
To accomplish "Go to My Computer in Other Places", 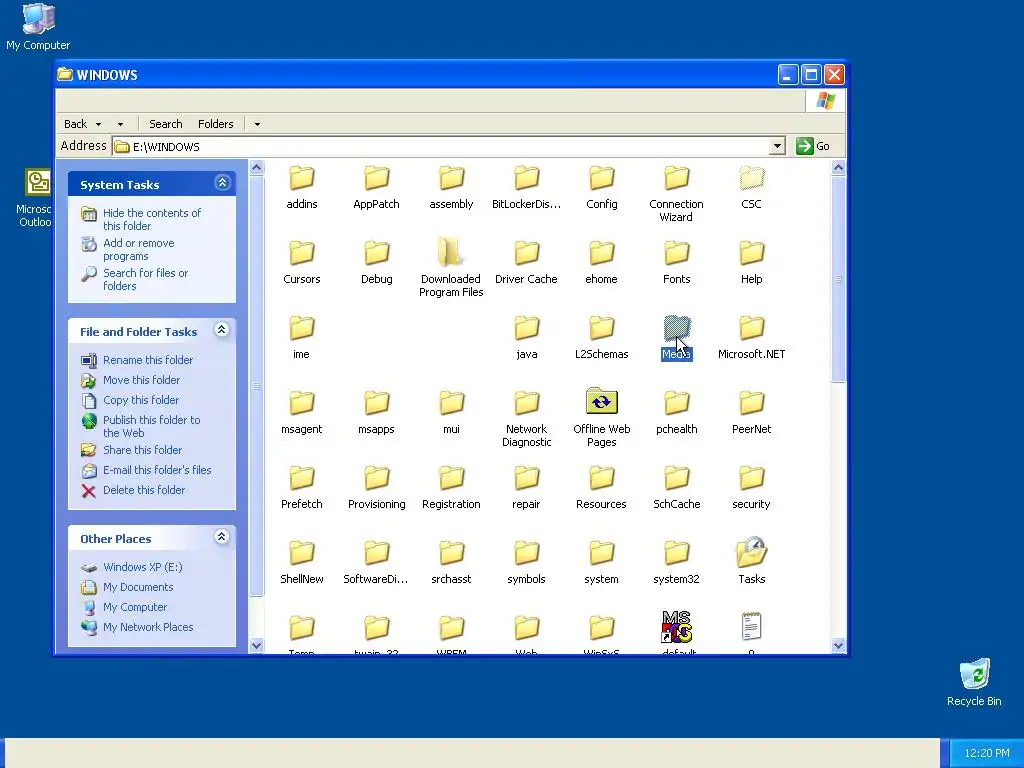I will (x=135, y=607).
